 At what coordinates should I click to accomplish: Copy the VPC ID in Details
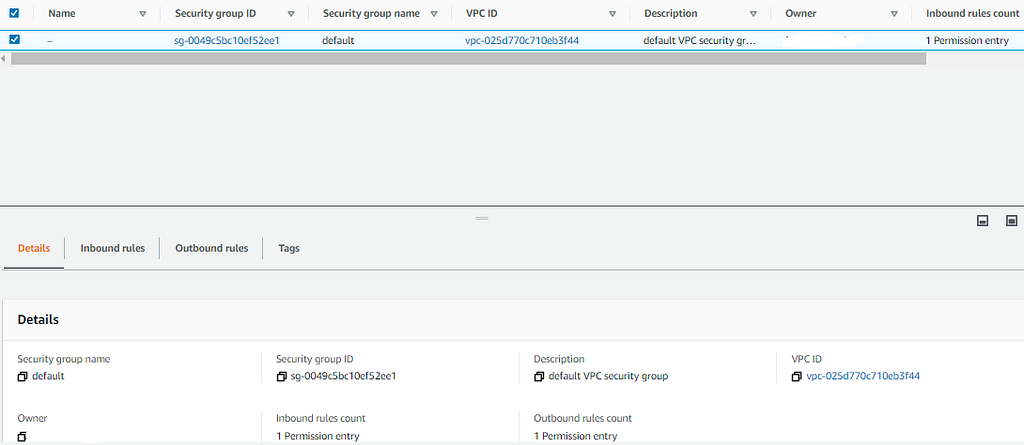tap(796, 376)
